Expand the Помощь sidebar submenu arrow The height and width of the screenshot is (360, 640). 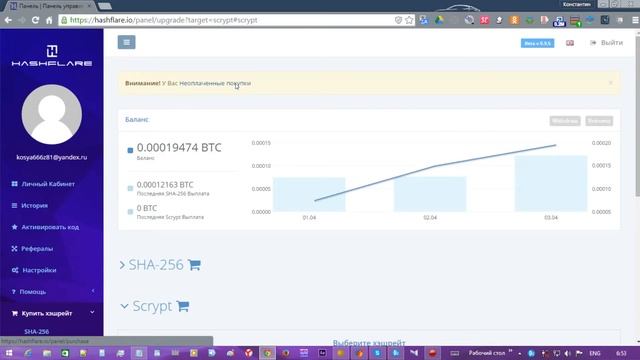93,291
